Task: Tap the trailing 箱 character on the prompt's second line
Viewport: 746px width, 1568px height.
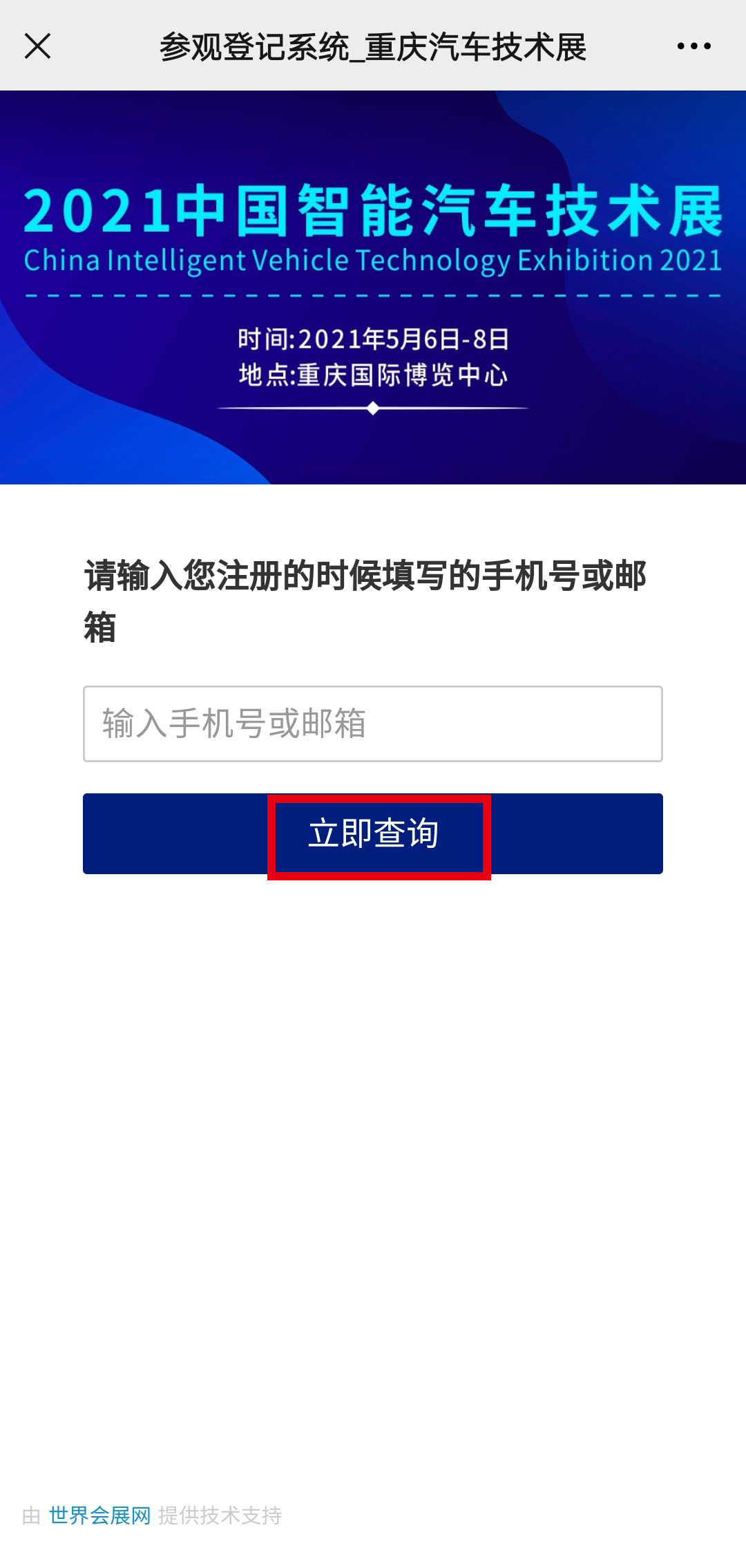Action: point(100,627)
